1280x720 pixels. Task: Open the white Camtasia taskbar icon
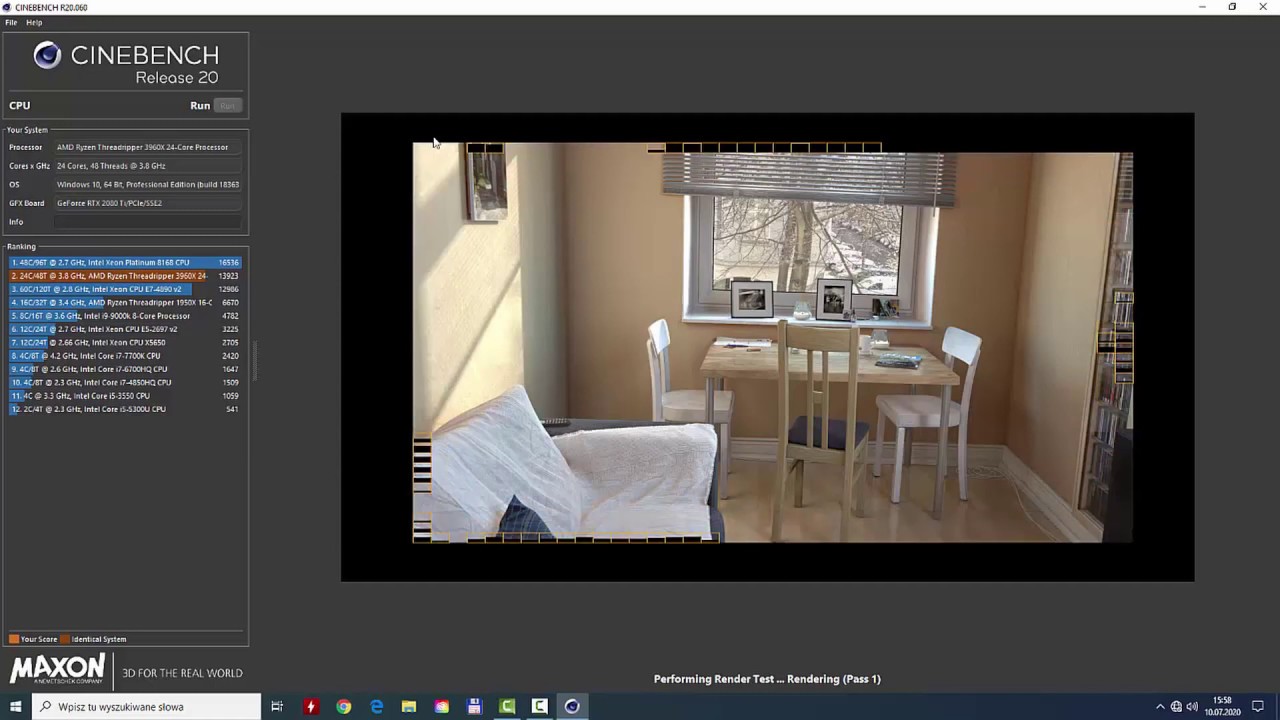[539, 706]
